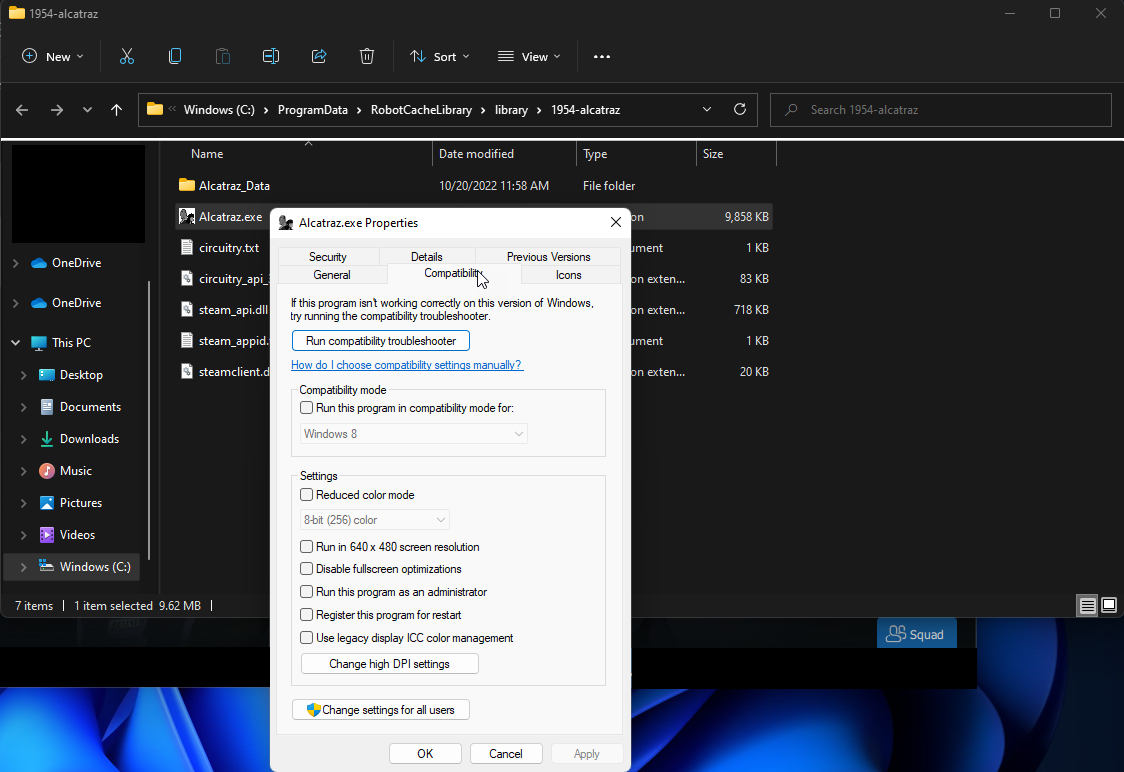The width and height of the screenshot is (1124, 772).
Task: Toggle Use legacy display ICC color management
Action: [307, 638]
